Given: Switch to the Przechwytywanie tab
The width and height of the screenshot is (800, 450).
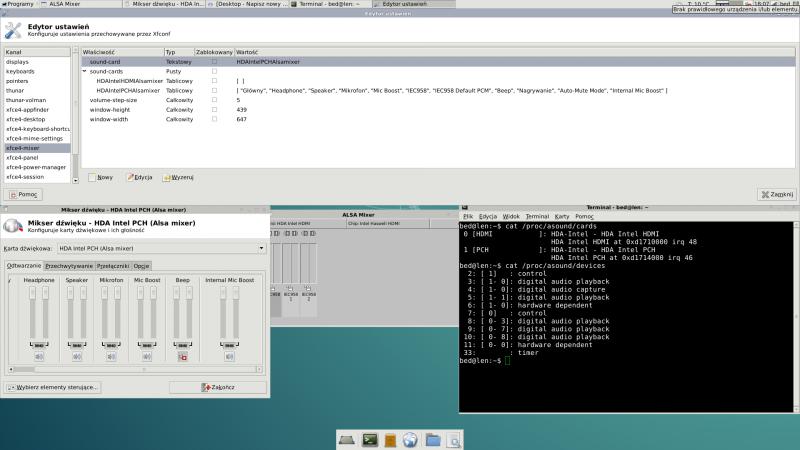Looking at the screenshot, I should tap(70, 266).
